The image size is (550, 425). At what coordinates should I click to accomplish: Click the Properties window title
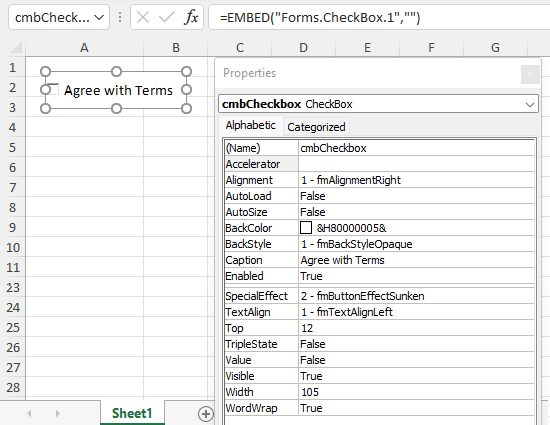249,73
